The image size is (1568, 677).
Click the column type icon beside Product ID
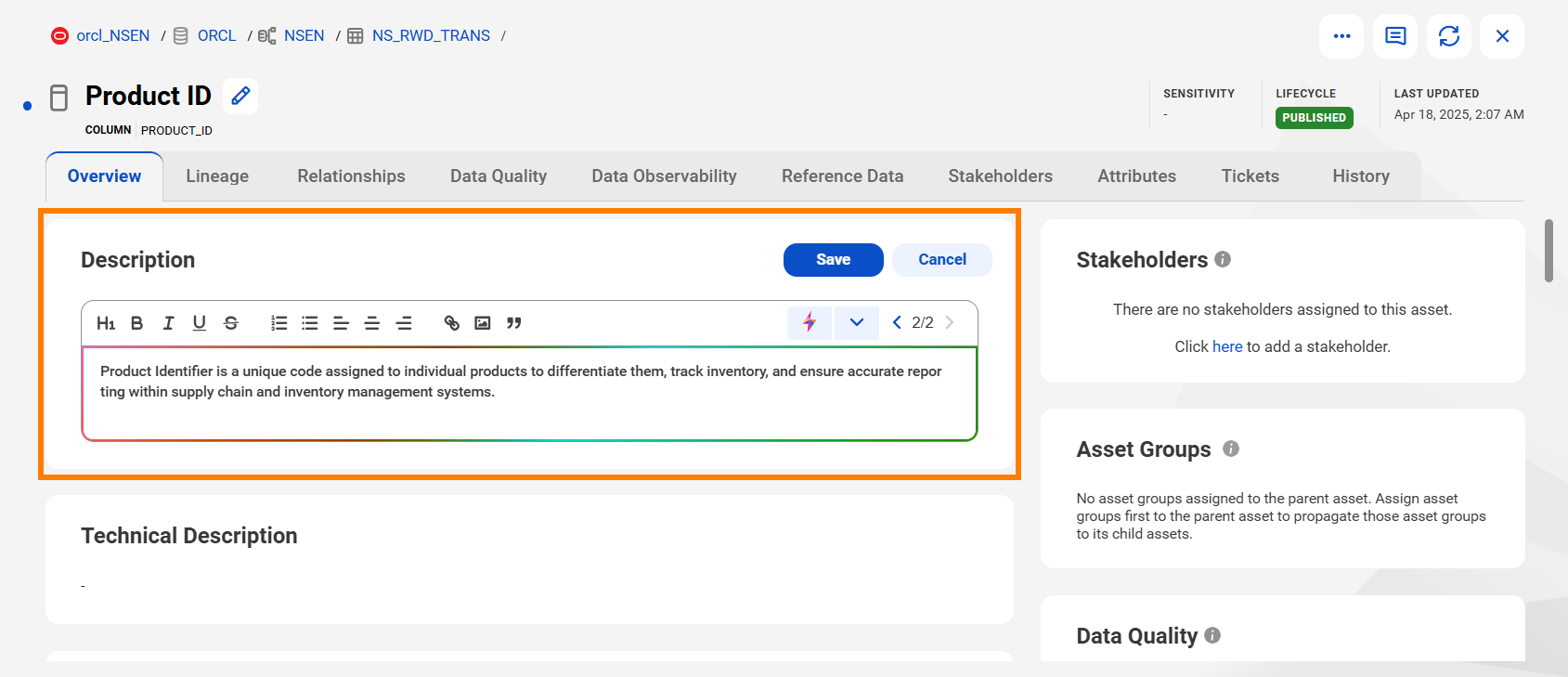pyautogui.click(x=58, y=98)
